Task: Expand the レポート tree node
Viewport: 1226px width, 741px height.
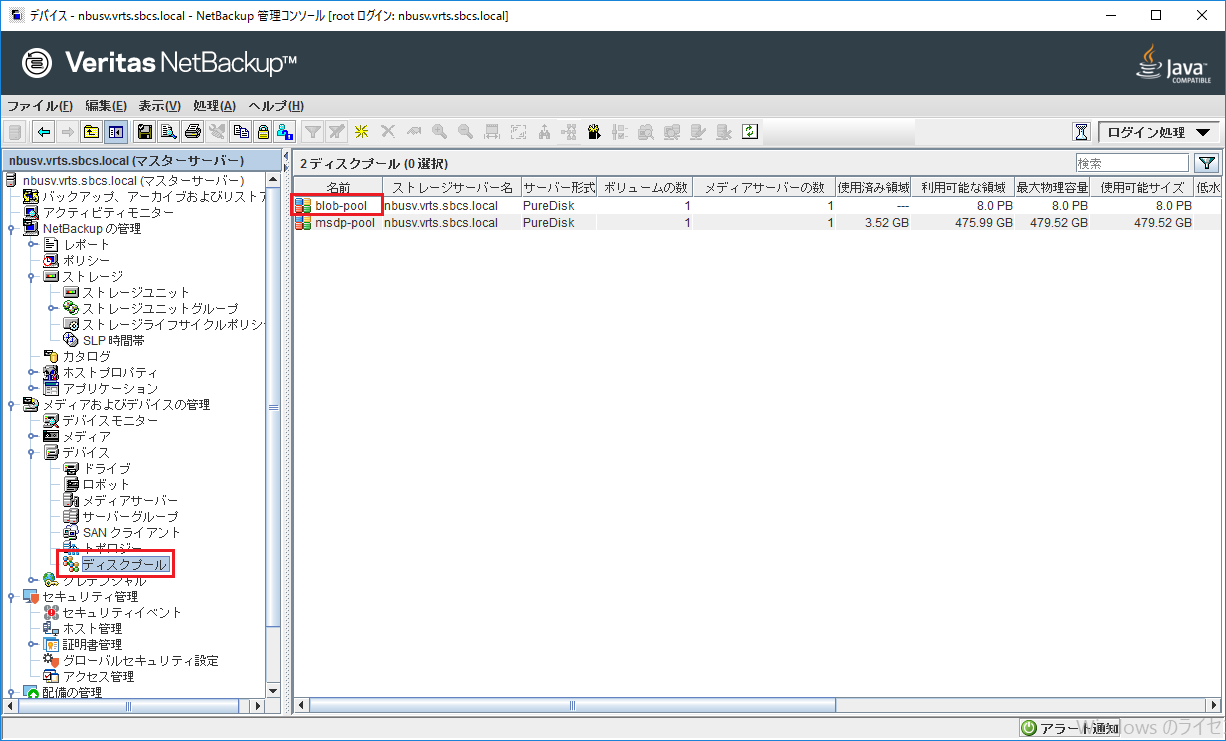Action: pyautogui.click(x=32, y=245)
